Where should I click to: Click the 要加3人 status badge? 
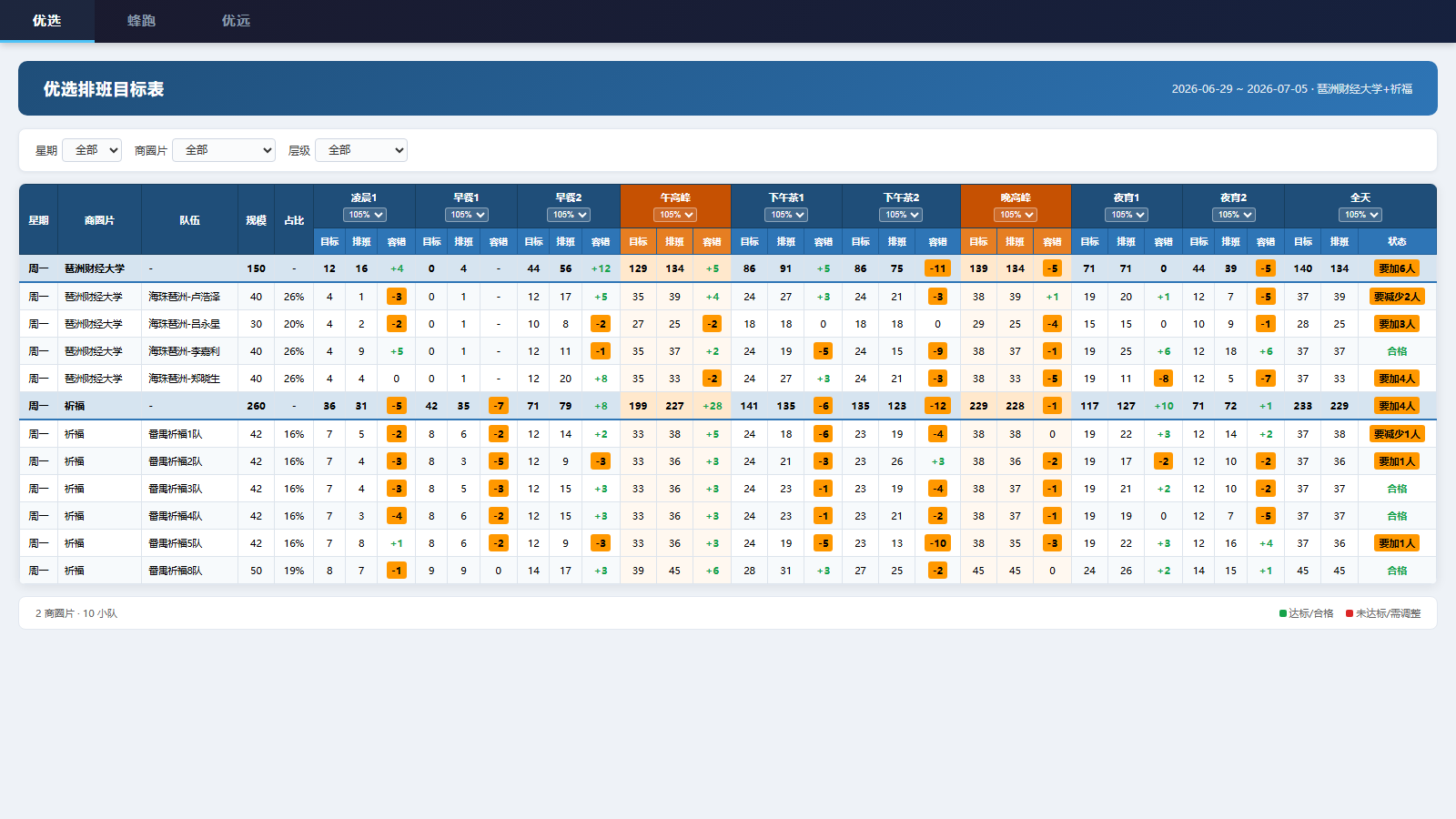click(x=1397, y=324)
